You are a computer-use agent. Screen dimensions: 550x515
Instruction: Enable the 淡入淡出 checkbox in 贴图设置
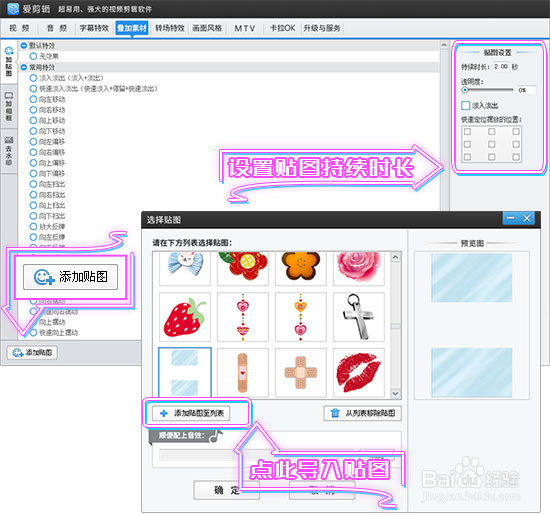tap(465, 105)
